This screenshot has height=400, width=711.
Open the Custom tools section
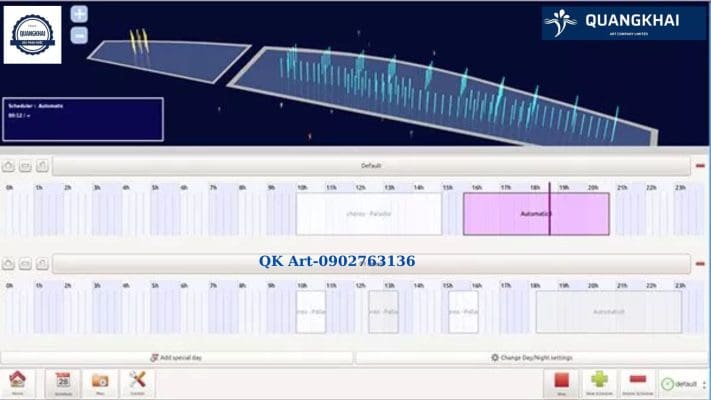tap(137, 383)
